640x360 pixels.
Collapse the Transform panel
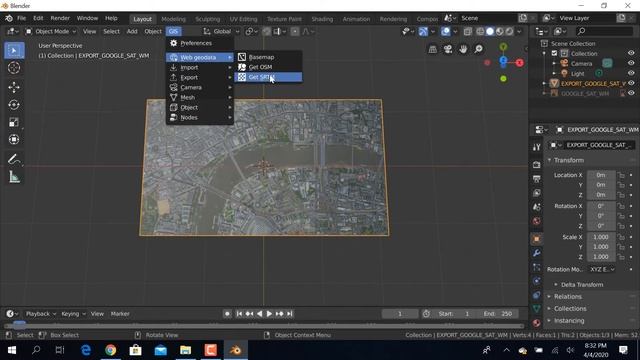(569, 160)
